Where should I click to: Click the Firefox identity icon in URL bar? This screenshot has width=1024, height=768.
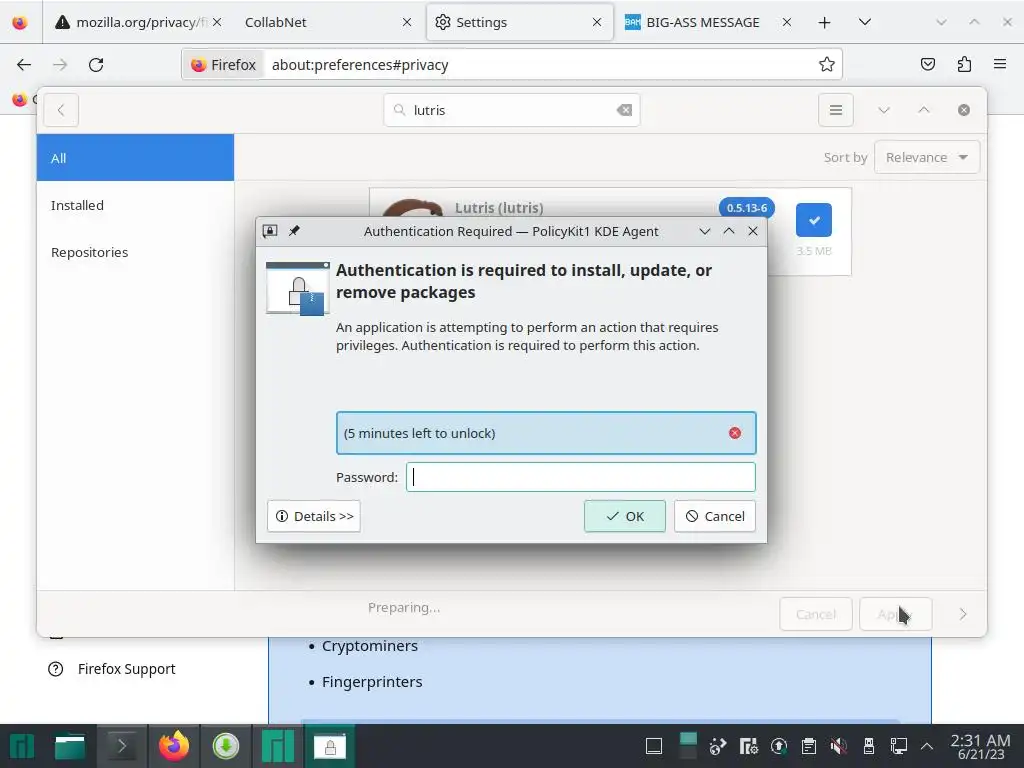click(x=224, y=65)
